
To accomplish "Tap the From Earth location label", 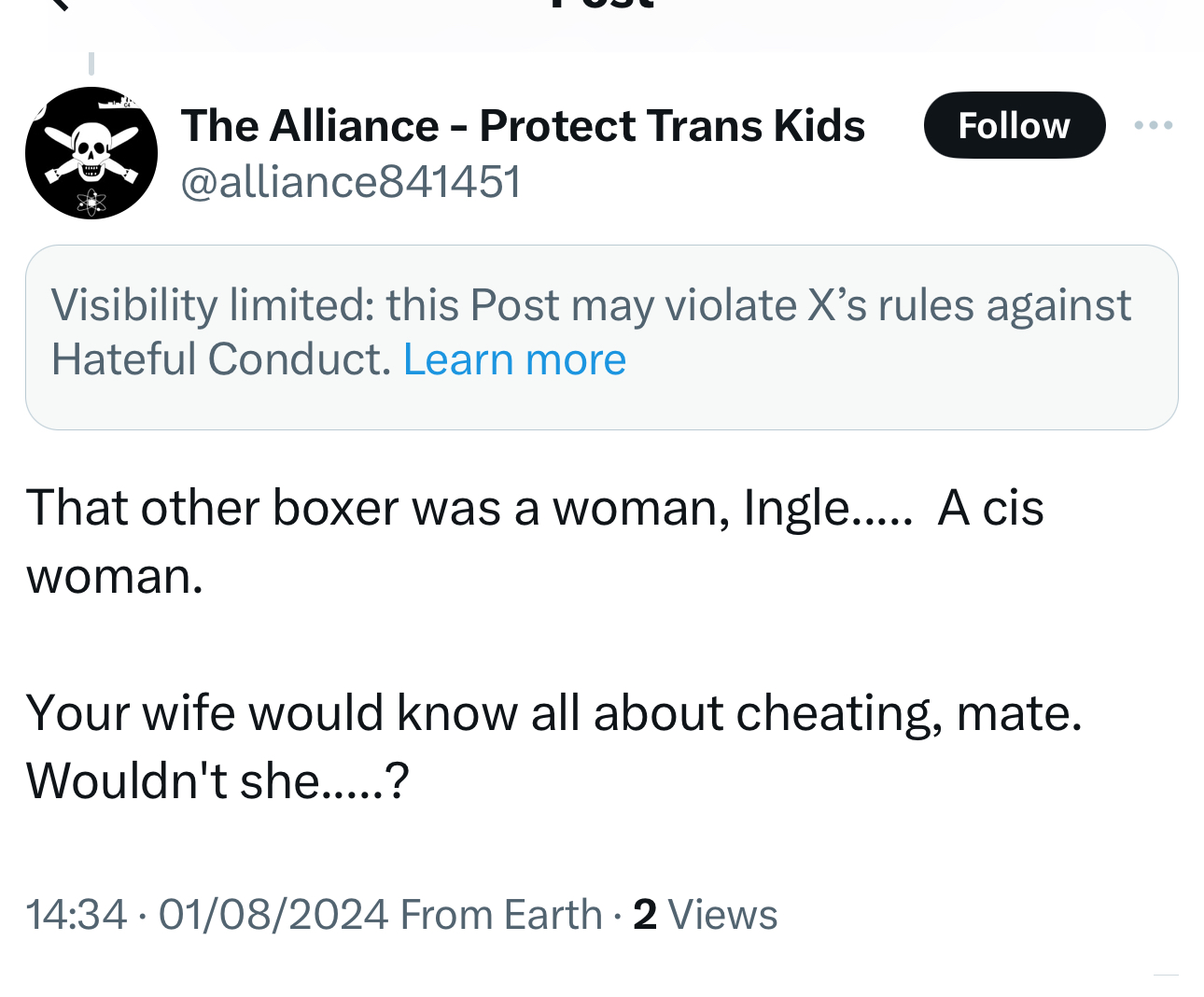I will (x=501, y=915).
